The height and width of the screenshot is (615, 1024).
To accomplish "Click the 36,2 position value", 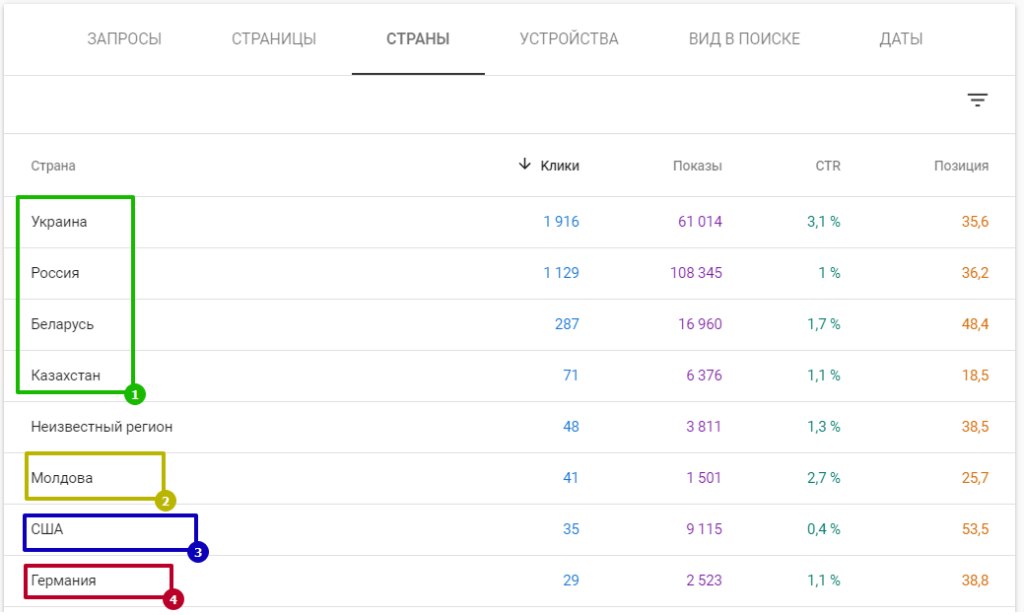I will coord(975,273).
